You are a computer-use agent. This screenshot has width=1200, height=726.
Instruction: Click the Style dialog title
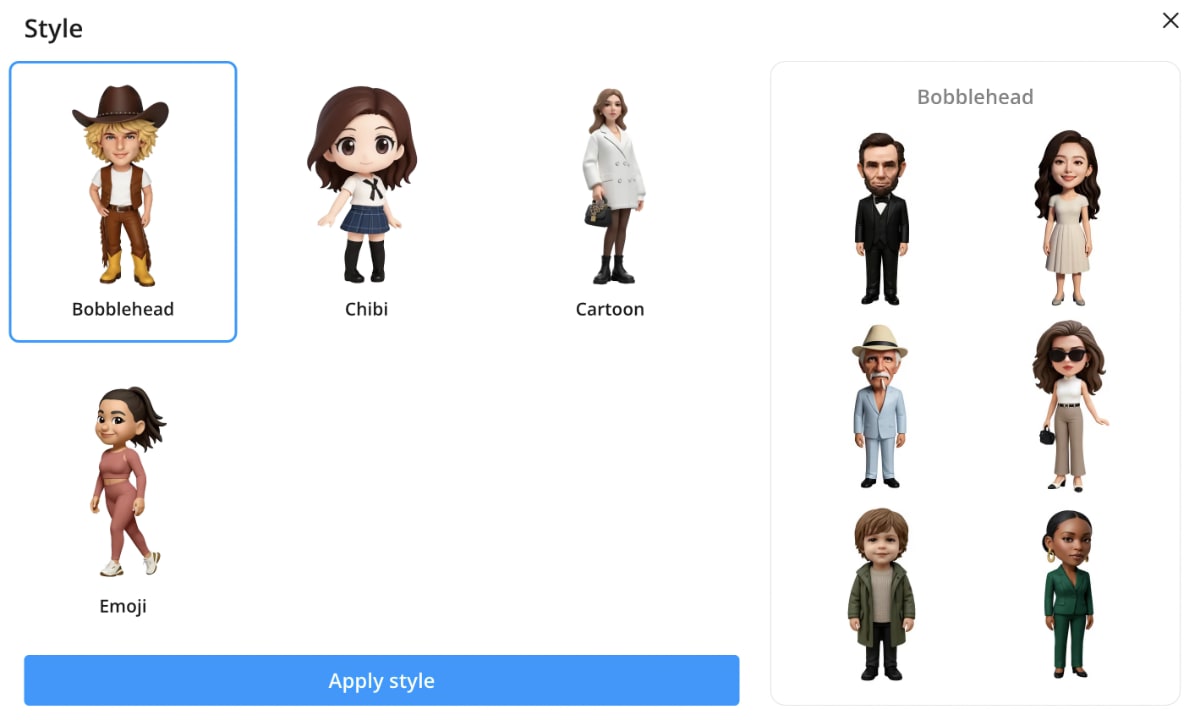53,29
